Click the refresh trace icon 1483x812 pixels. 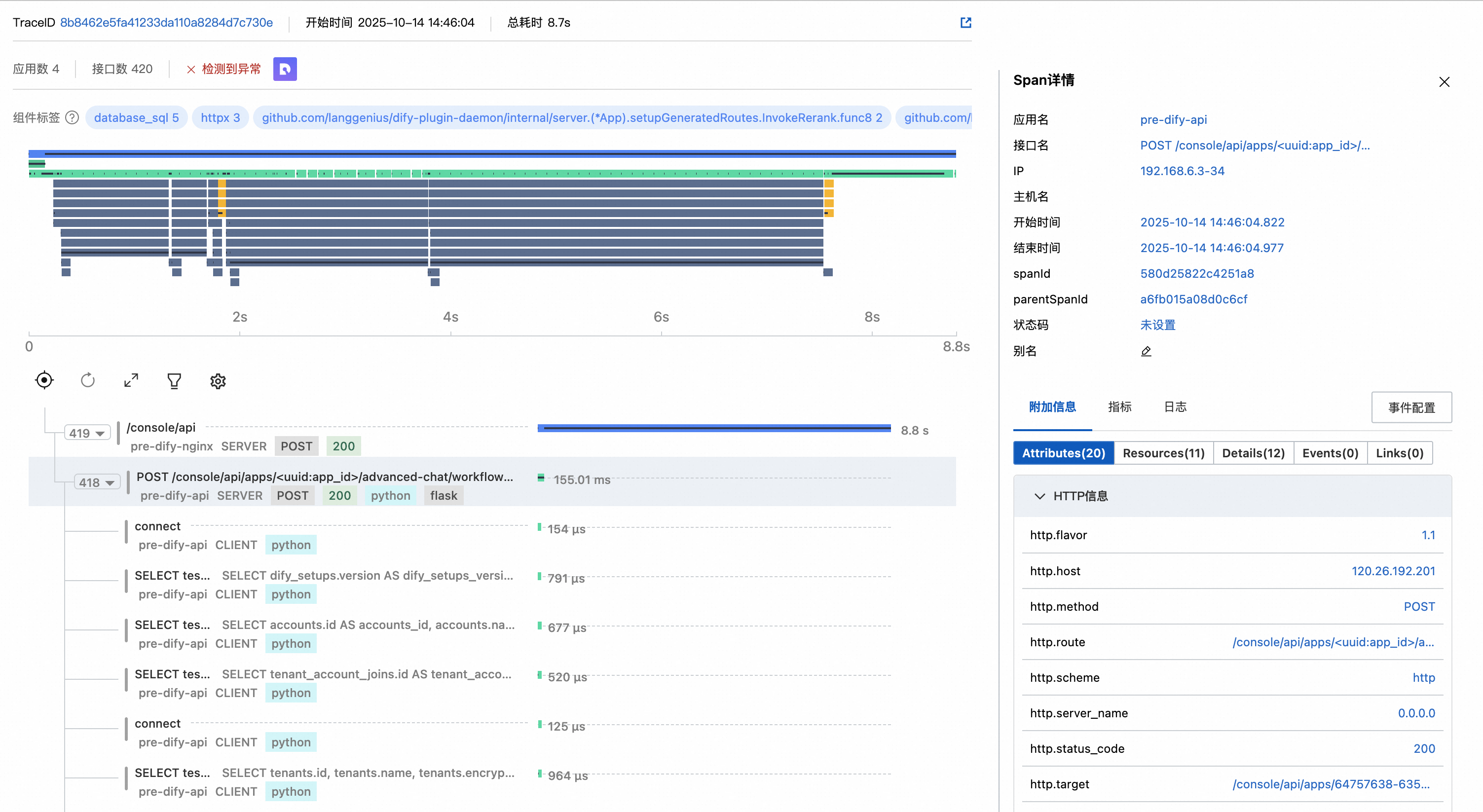click(x=87, y=380)
